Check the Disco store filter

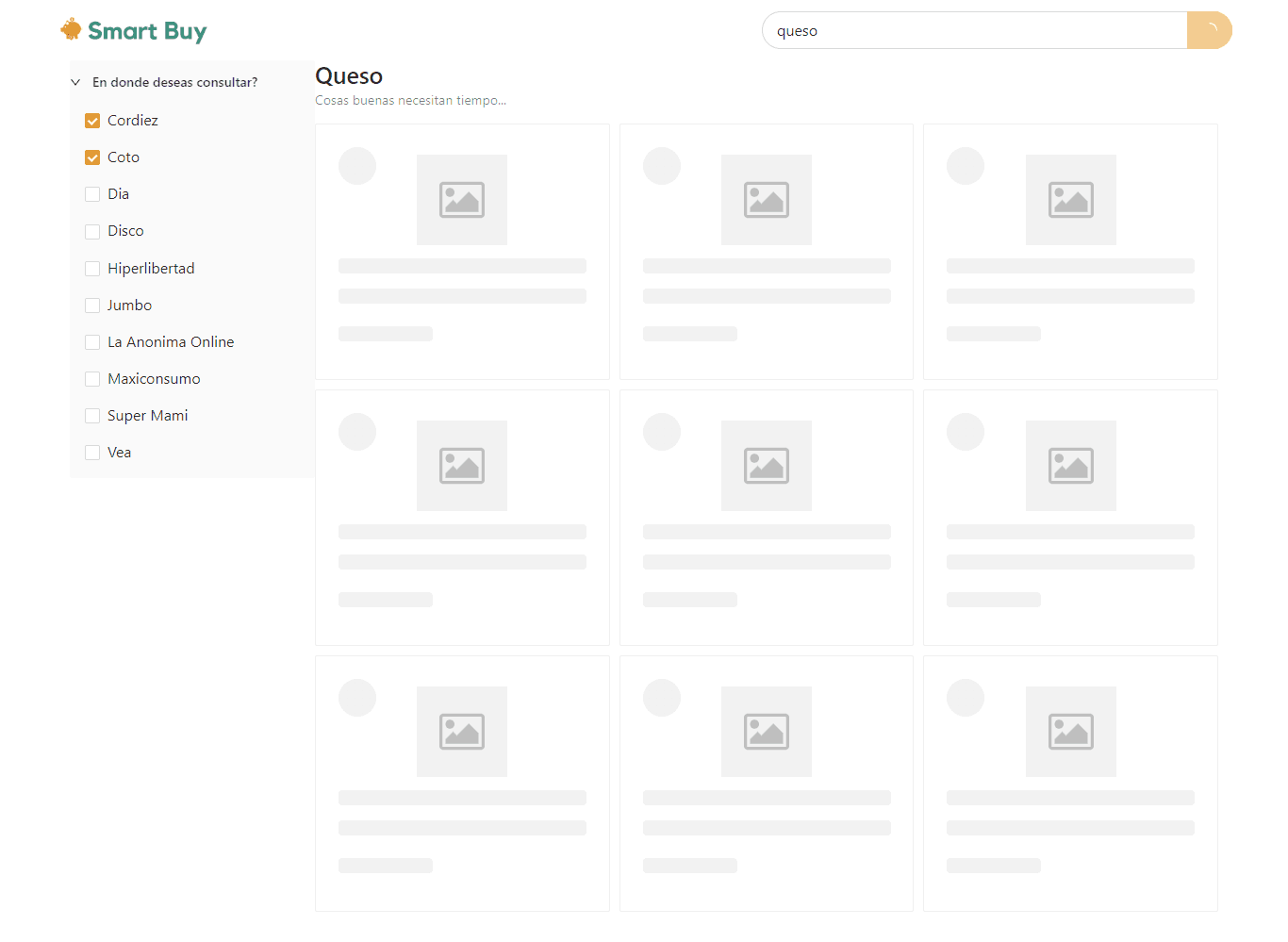click(91, 230)
